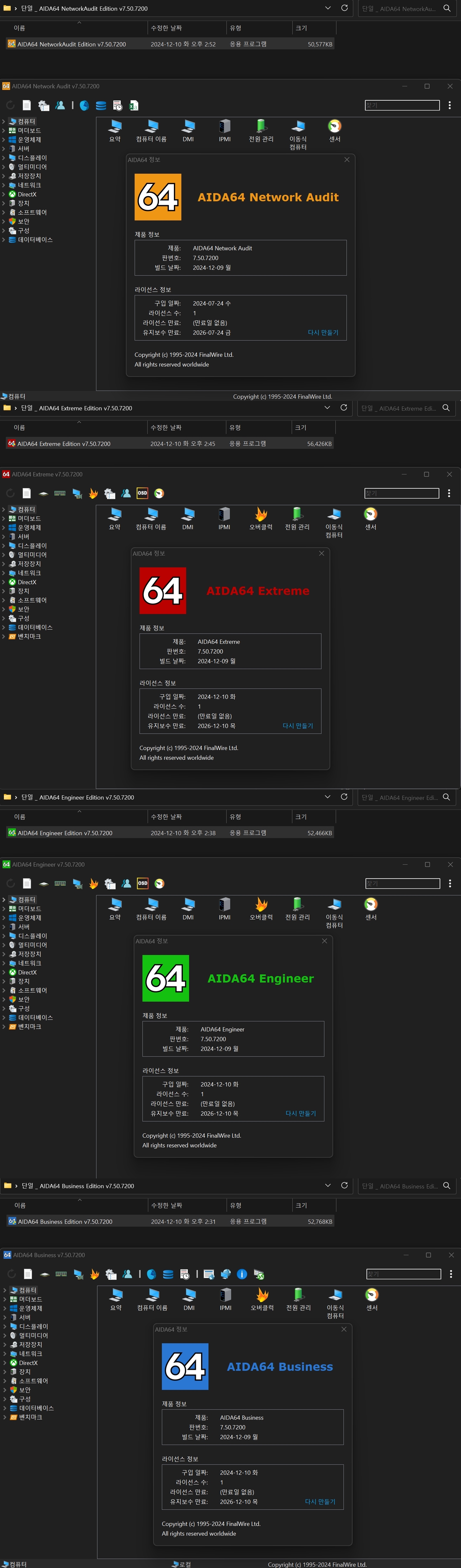Click the sensor gauge toolbar icon in the Engineer window
The height and width of the screenshot is (1568, 461).
[x=159, y=883]
